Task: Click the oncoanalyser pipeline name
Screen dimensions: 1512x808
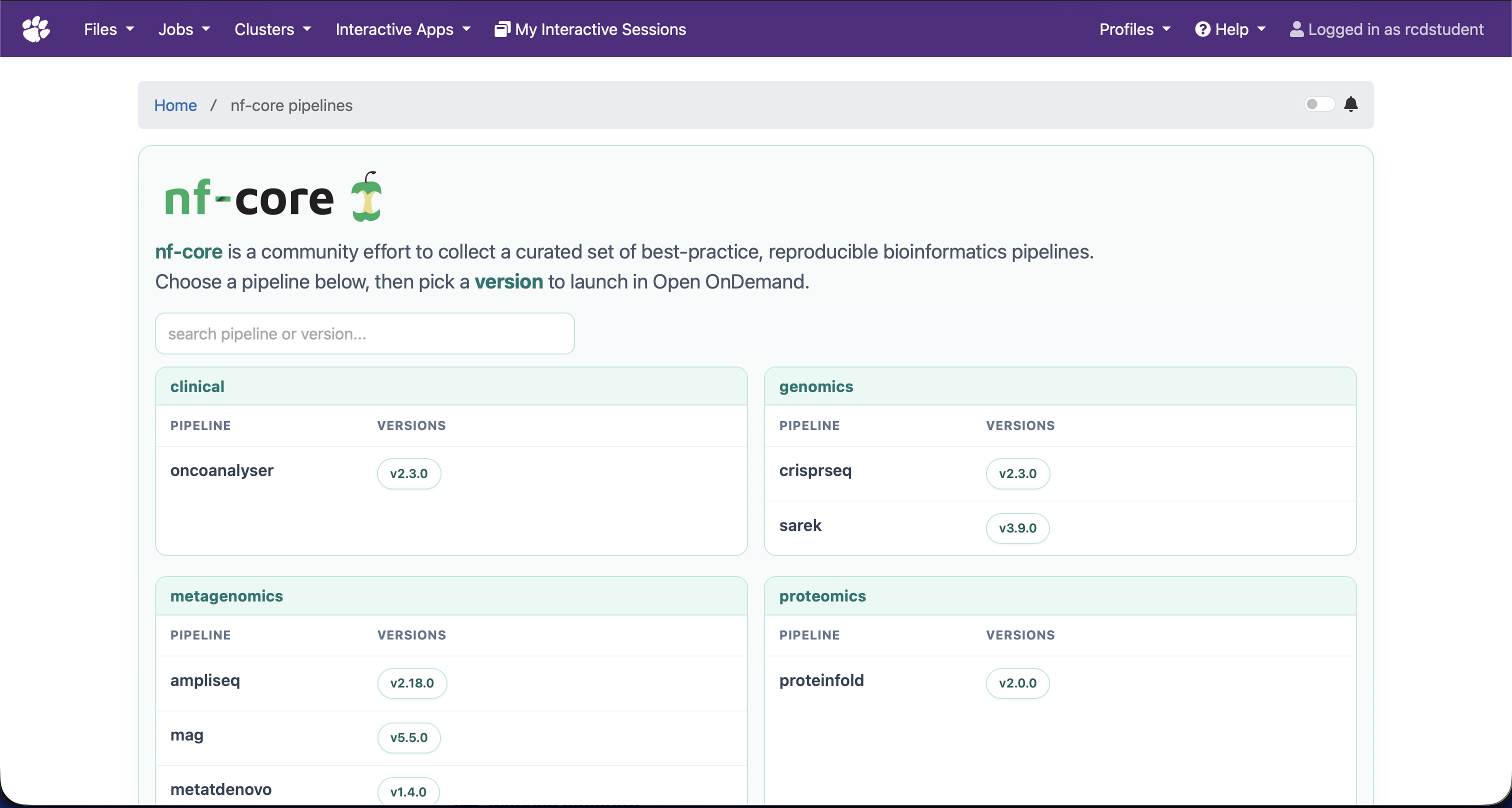Action: (x=222, y=470)
